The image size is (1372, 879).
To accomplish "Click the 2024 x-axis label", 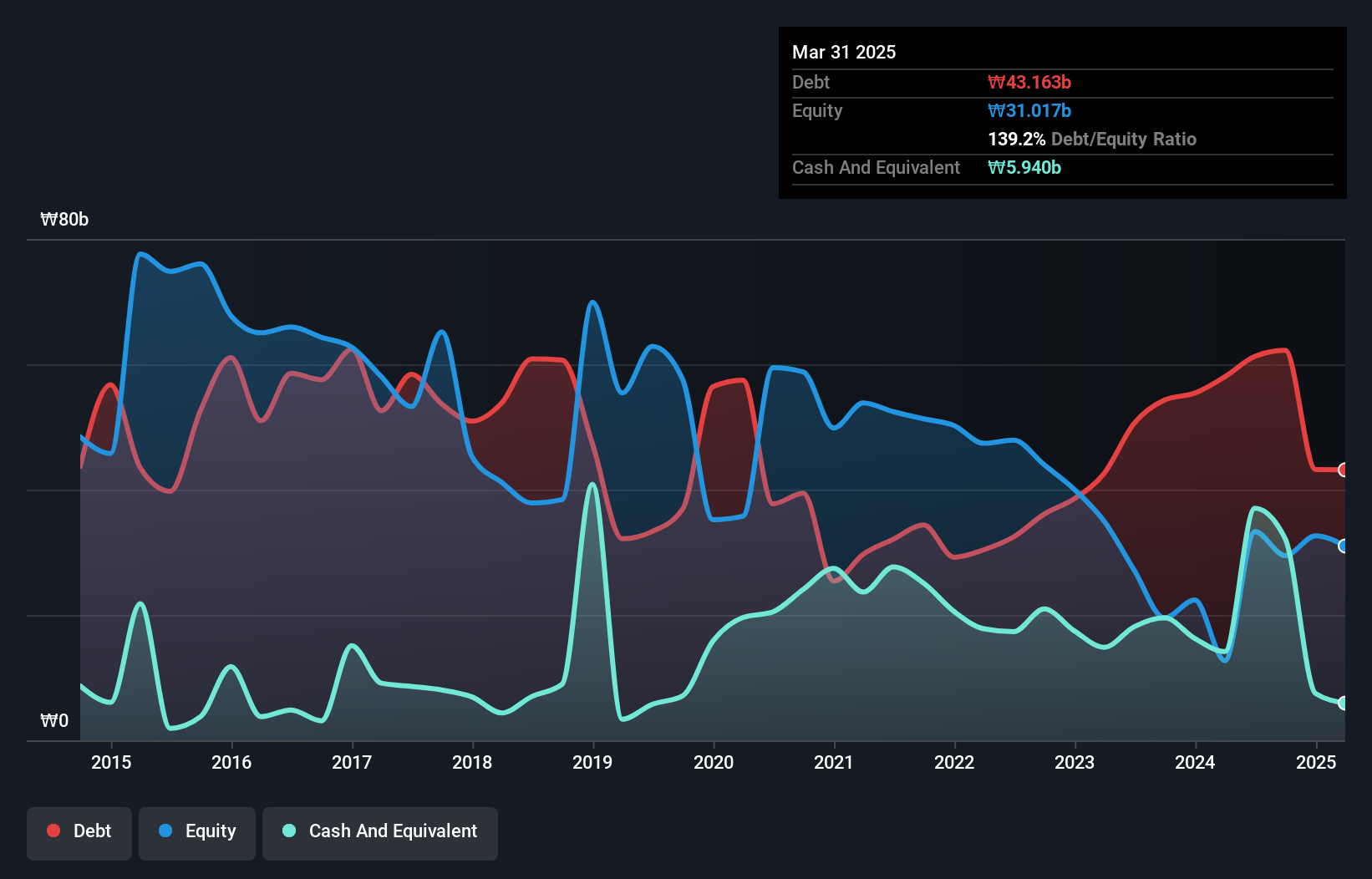I will (x=1195, y=762).
